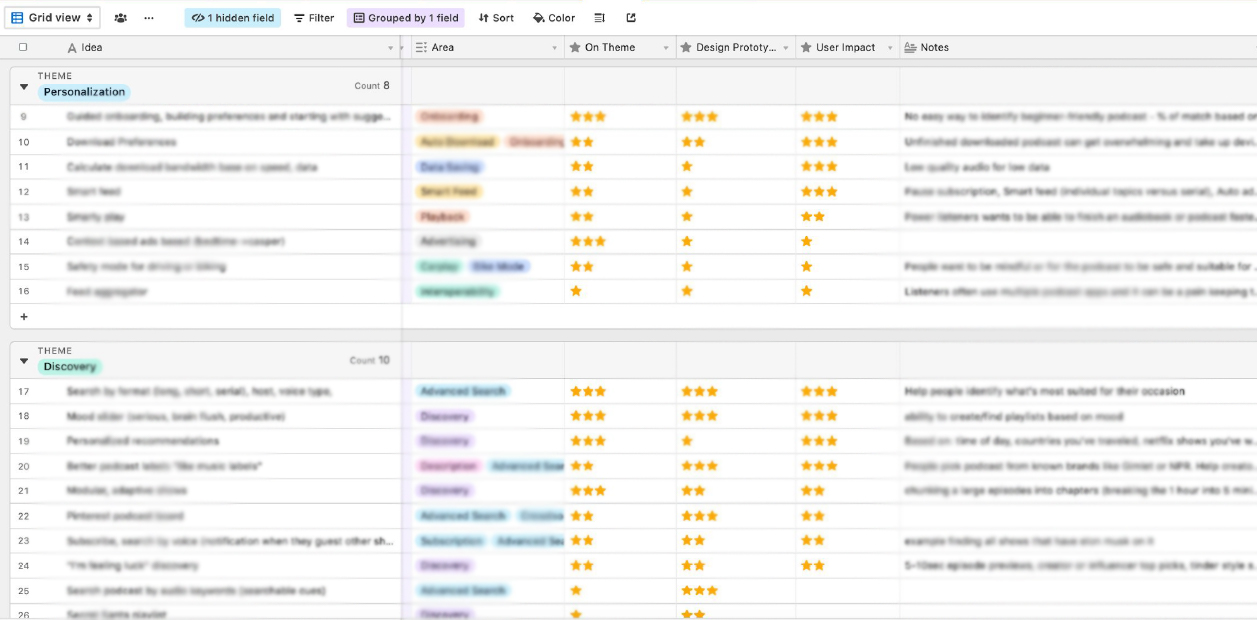The image size is (1257, 620).
Task: Collapse the Personalization theme group
Action: tap(24, 86)
